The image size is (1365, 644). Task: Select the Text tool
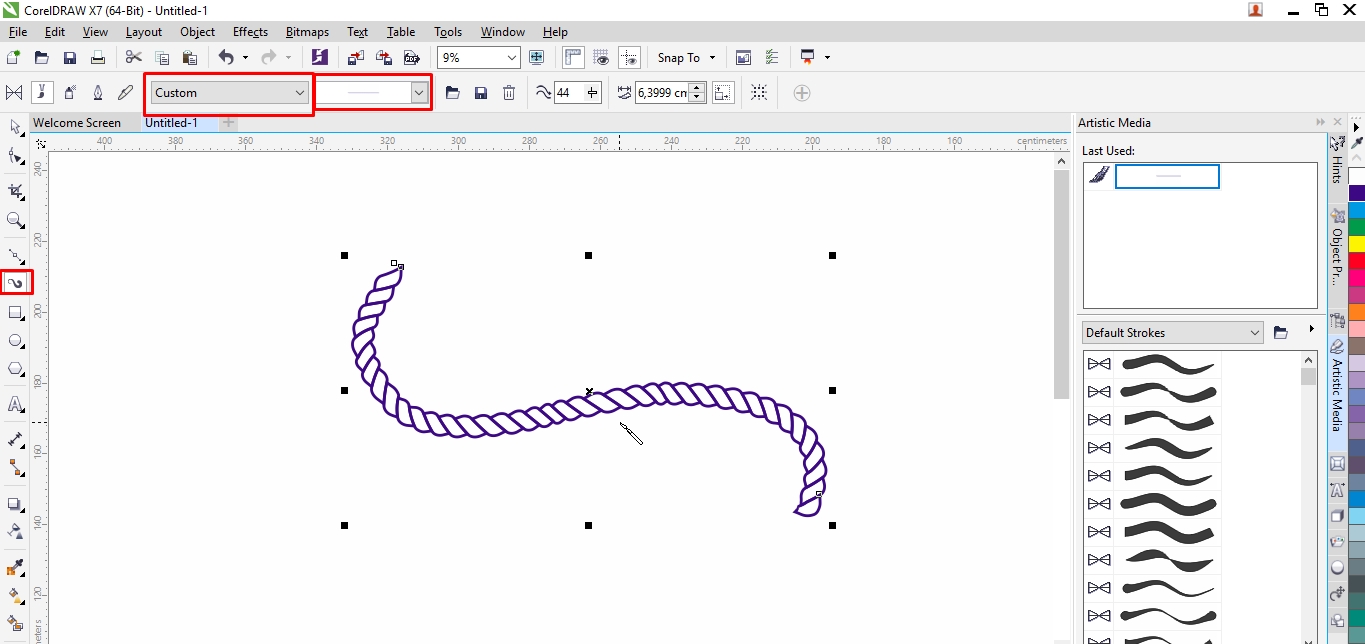point(15,404)
